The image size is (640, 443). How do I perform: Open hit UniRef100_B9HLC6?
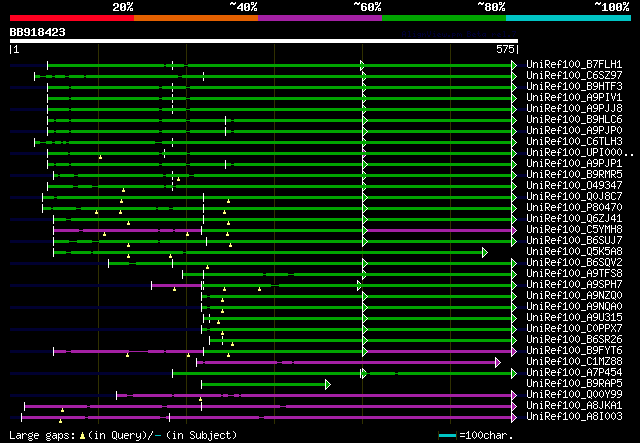tap(574, 120)
